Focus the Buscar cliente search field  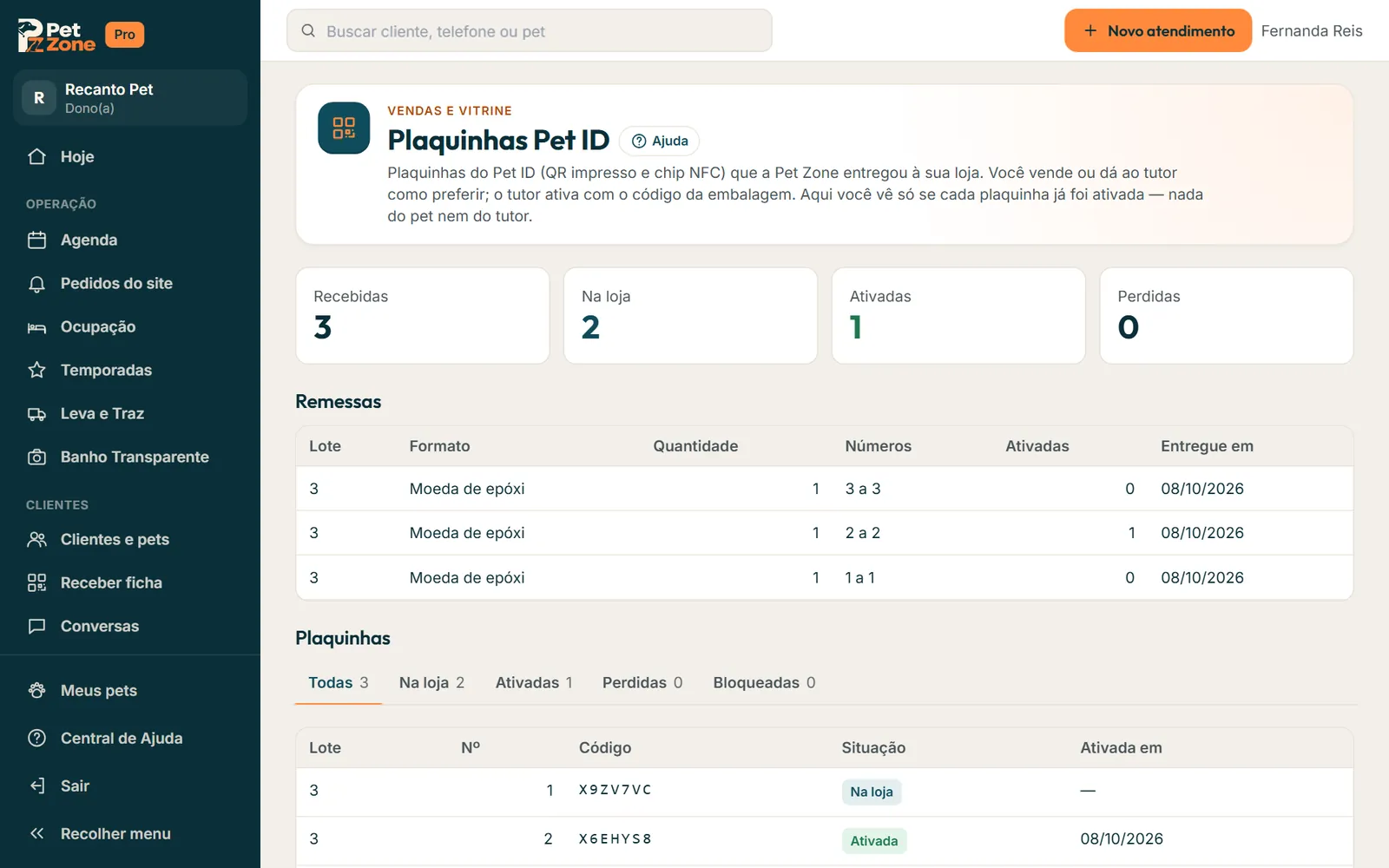pos(530,30)
